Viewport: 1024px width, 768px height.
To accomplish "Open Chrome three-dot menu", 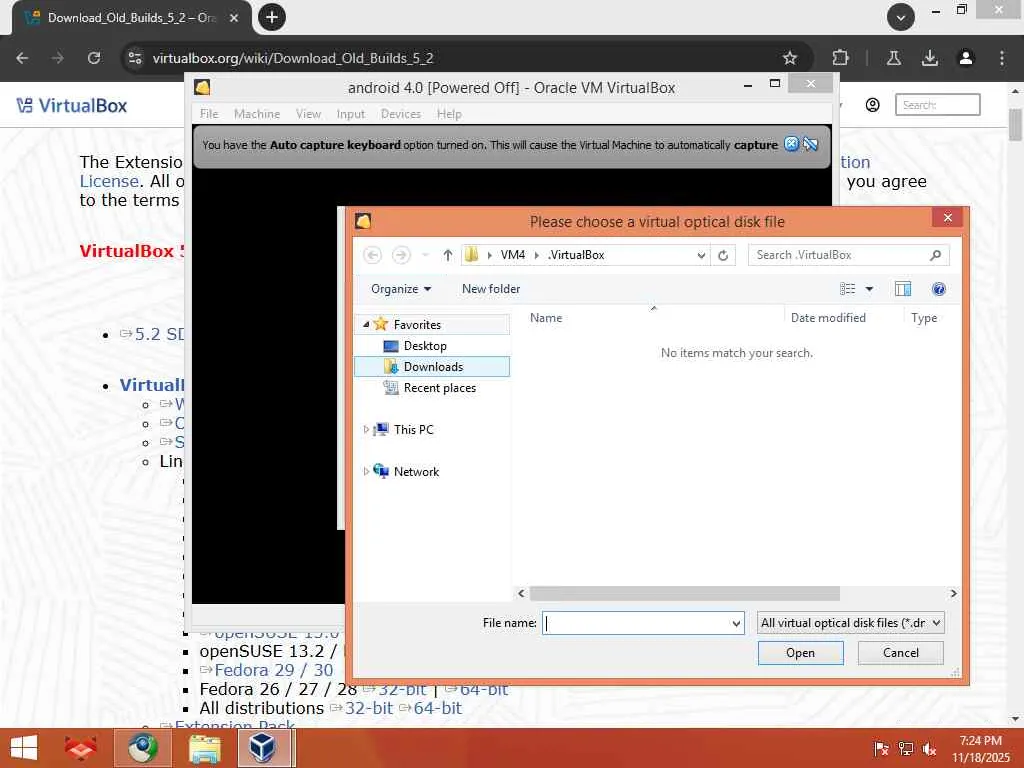I will click(1002, 58).
